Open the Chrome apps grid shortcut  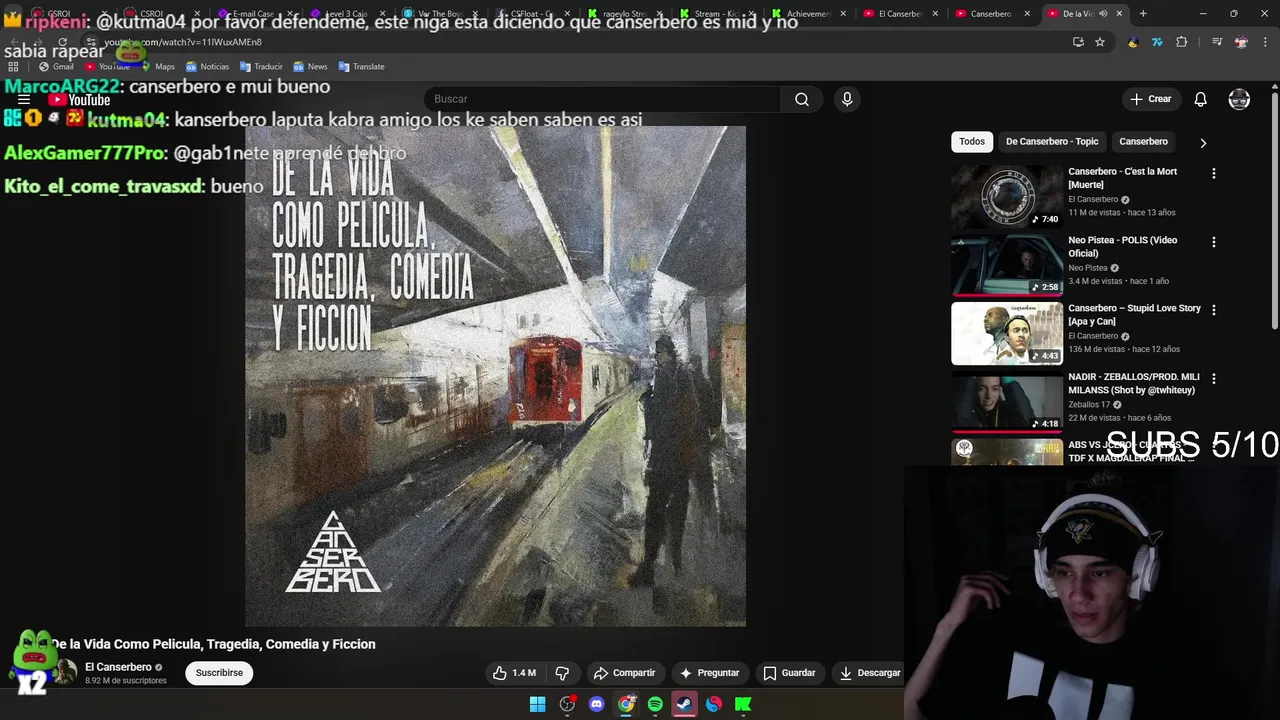click(13, 66)
